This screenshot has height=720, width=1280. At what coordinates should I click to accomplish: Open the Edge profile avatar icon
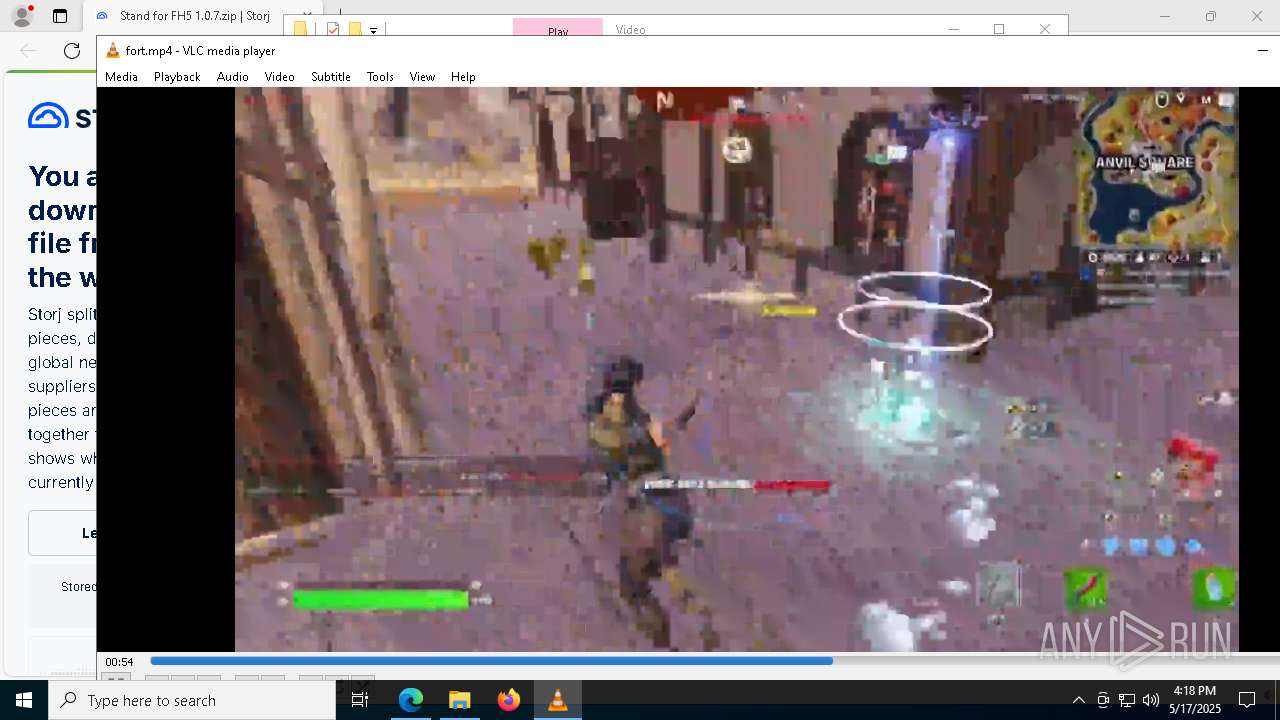(21, 16)
